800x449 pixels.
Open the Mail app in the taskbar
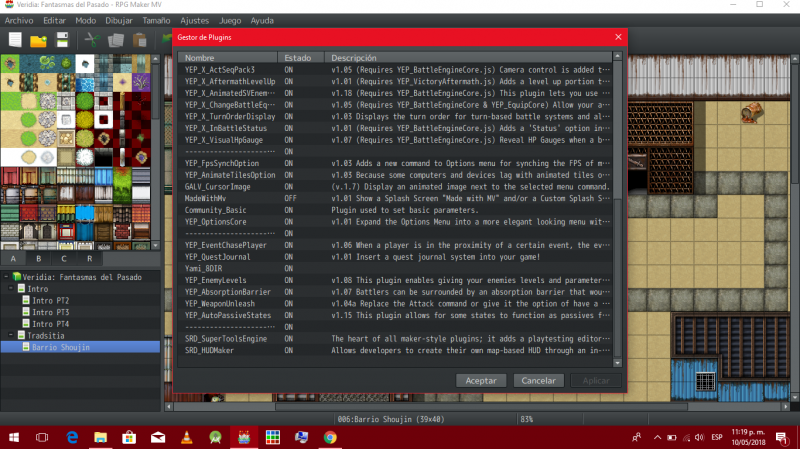pyautogui.click(x=158, y=437)
